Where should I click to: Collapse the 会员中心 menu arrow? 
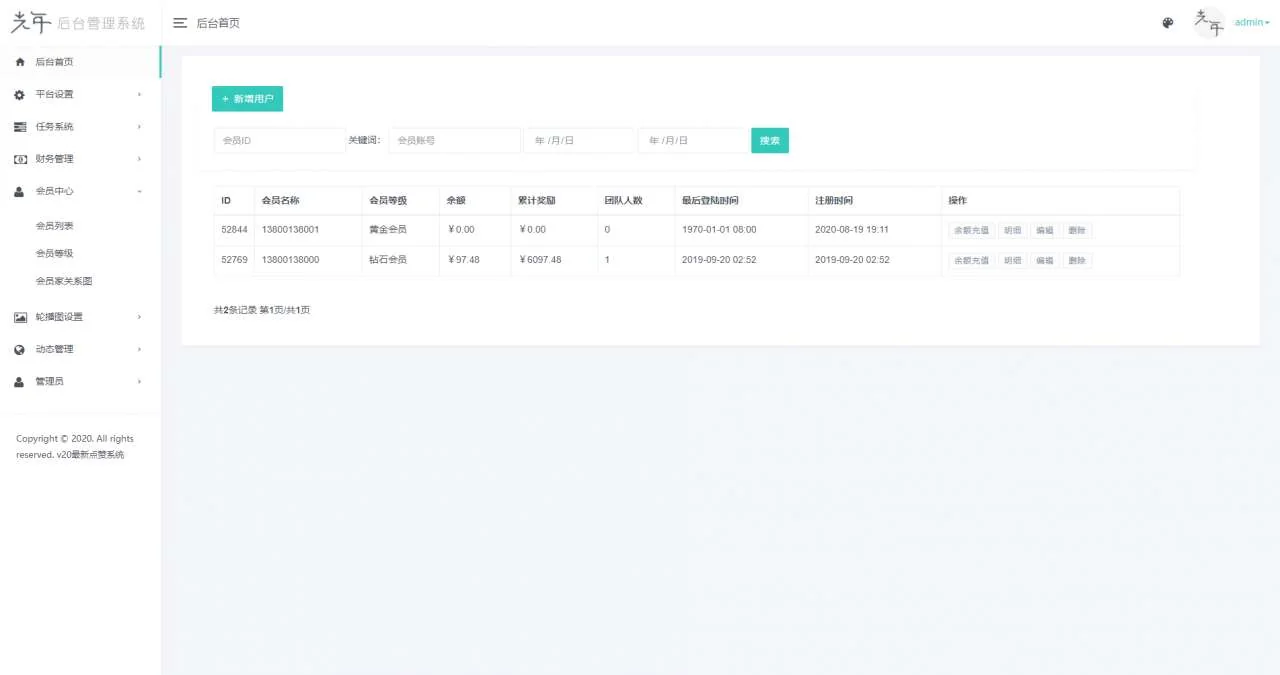point(139,191)
